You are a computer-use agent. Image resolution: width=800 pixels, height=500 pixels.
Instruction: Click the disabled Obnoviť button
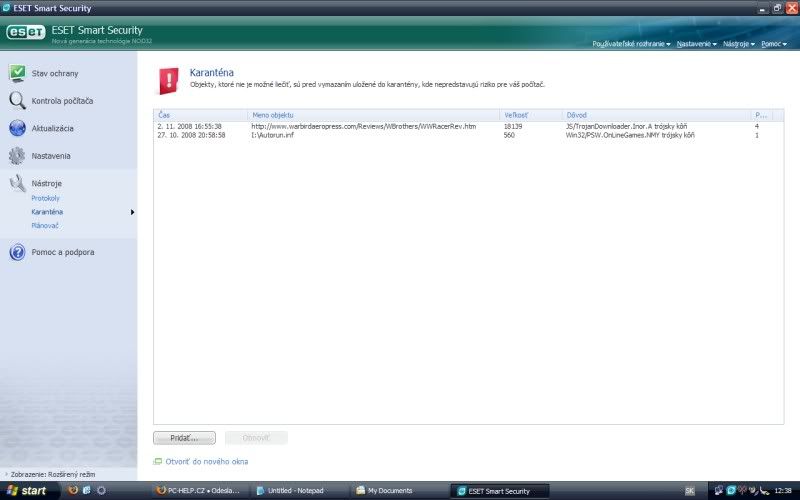click(256, 438)
